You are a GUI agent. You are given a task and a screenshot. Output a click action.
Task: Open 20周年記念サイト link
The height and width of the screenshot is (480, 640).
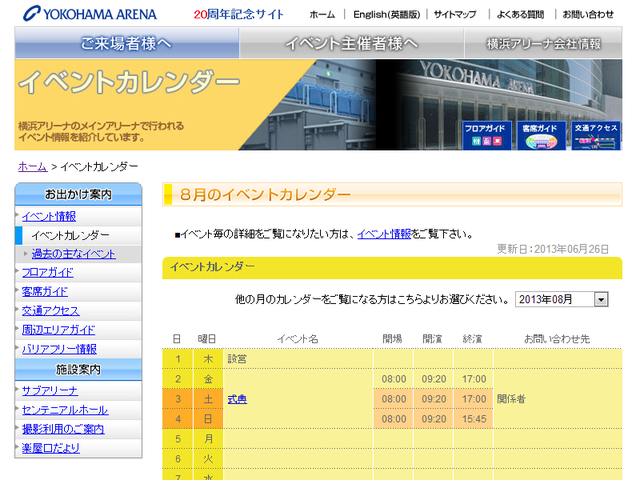[238, 14]
